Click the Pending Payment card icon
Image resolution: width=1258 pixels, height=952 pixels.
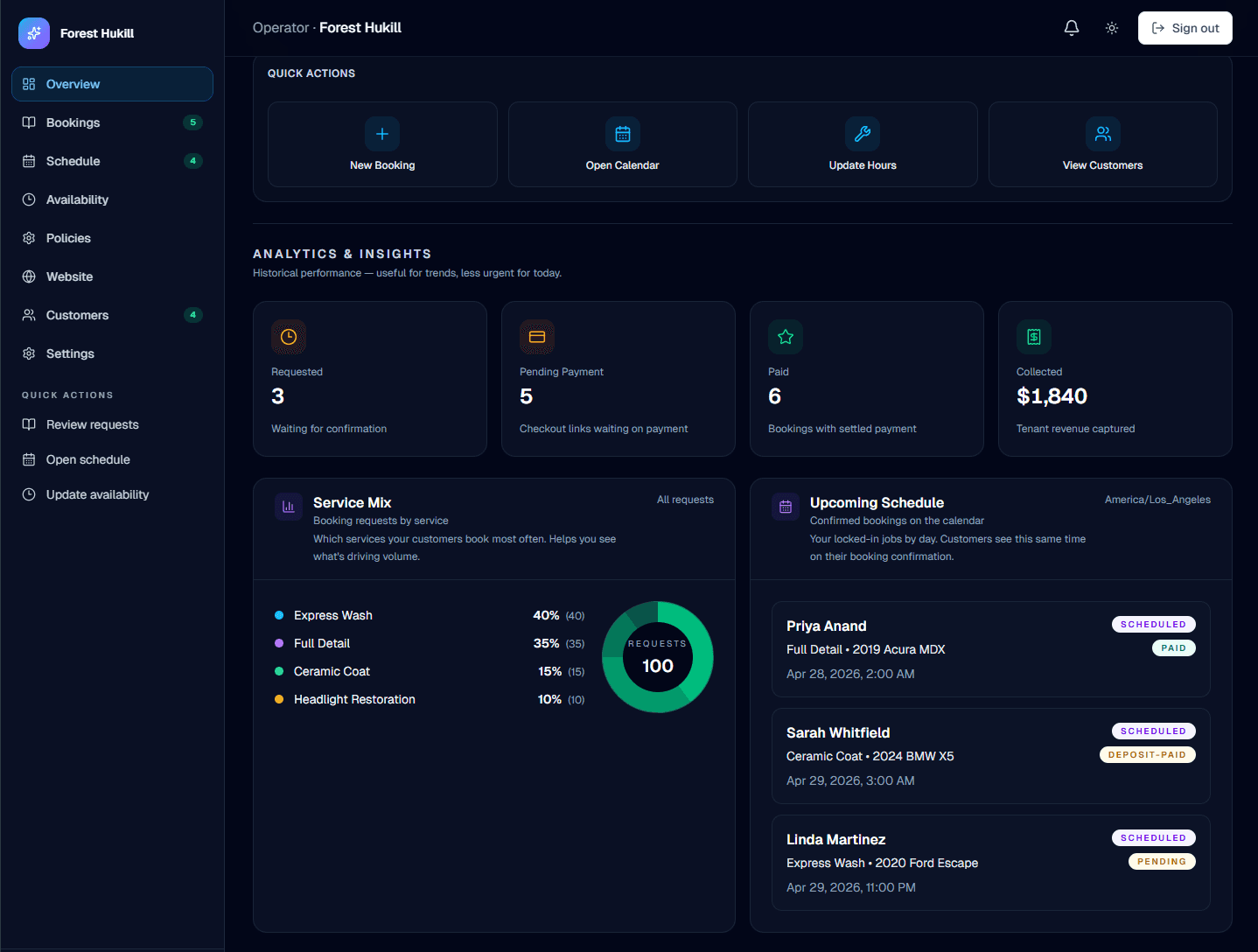coord(537,337)
